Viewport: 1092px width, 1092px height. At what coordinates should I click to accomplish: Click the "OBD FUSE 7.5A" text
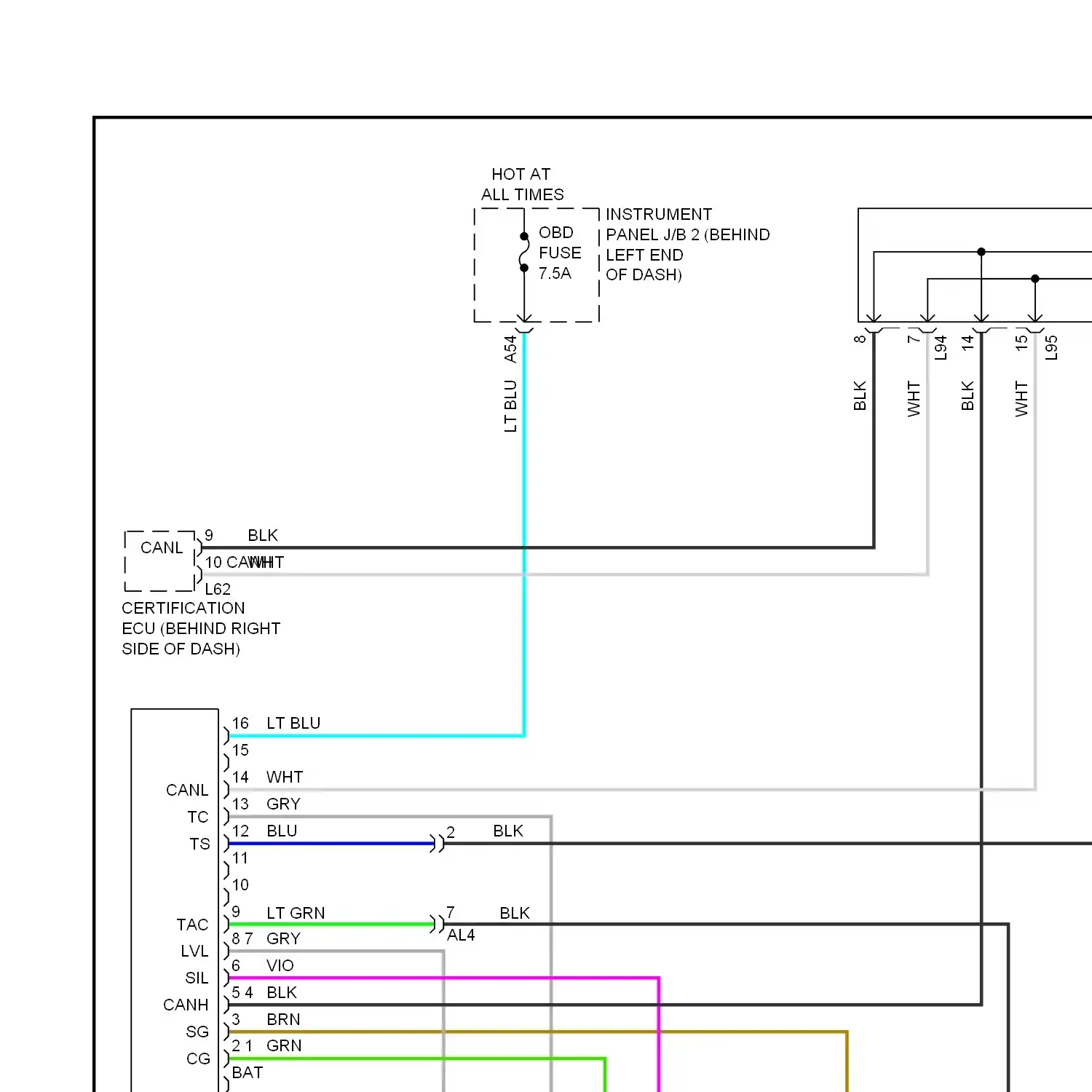tap(560, 253)
